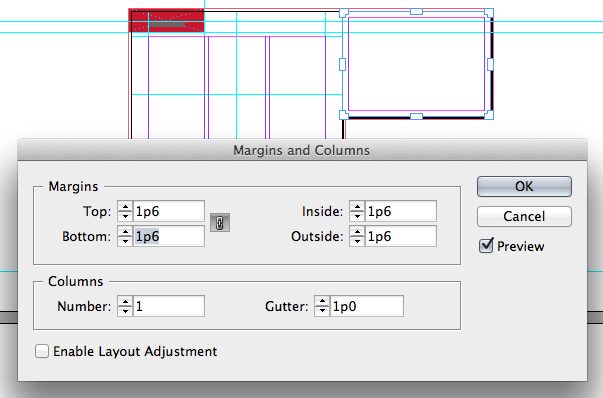Click left-middle handle of selected frame
Viewport: 603px width, 398px height.
point(342,64)
